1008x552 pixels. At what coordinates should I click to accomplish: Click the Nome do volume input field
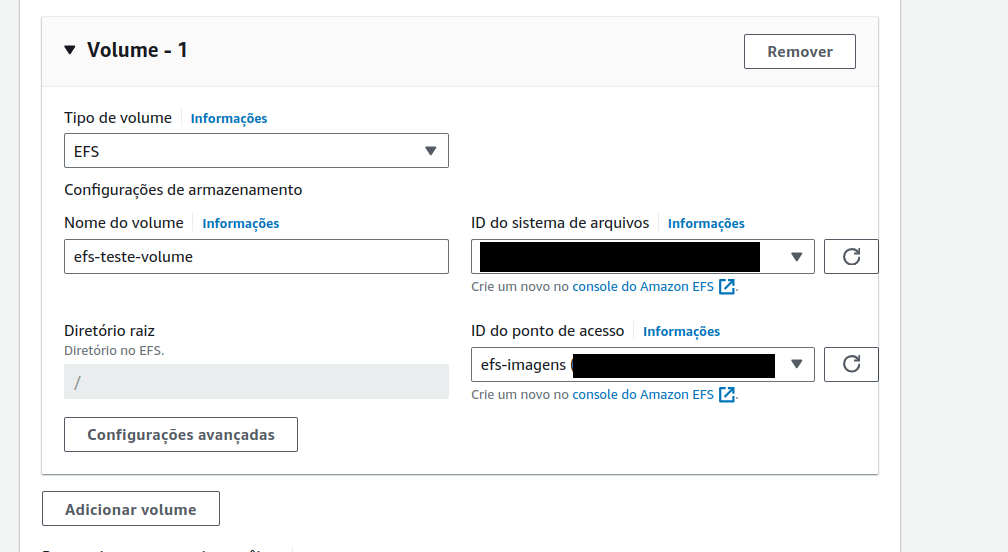click(256, 257)
